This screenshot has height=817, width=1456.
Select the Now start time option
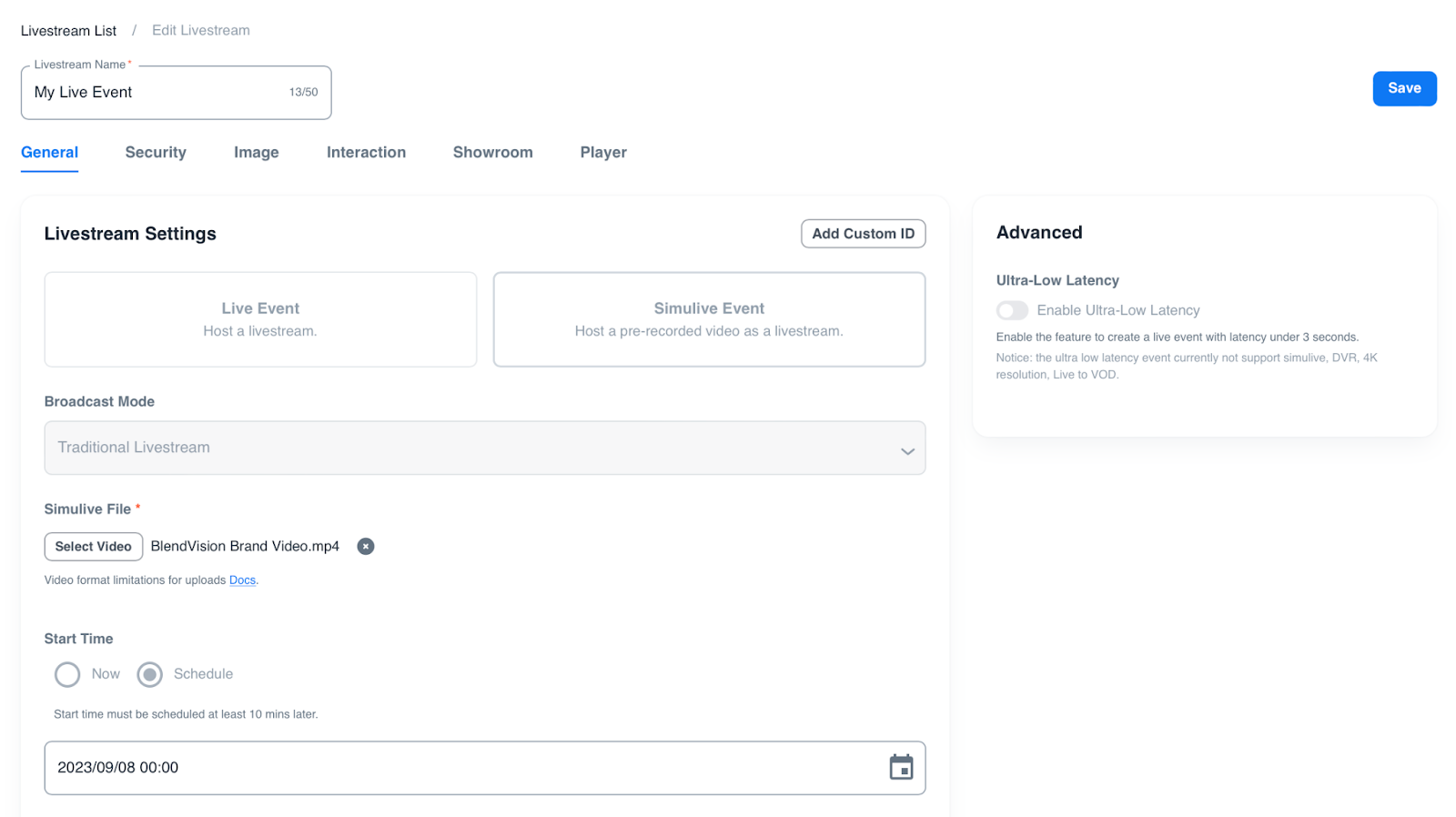click(x=67, y=674)
